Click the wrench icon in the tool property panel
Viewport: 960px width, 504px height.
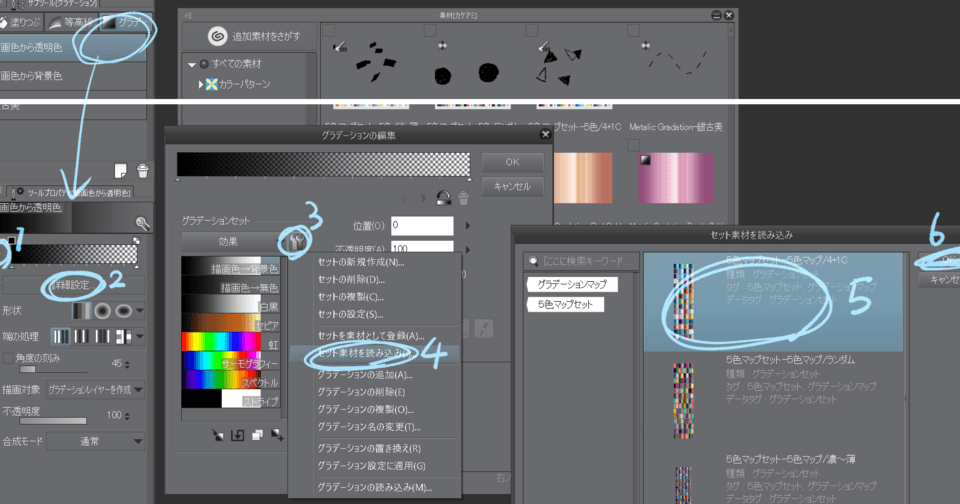tap(143, 224)
